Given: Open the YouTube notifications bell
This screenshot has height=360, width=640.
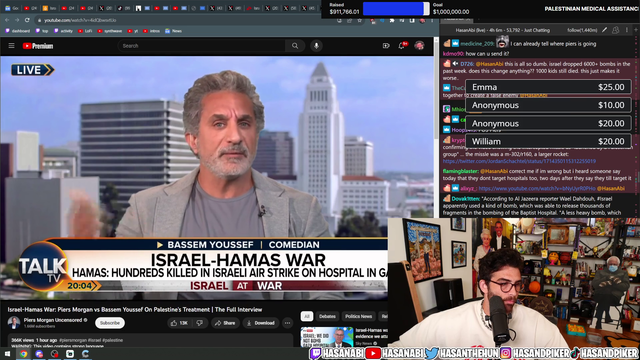Looking at the screenshot, I should coord(402,45).
